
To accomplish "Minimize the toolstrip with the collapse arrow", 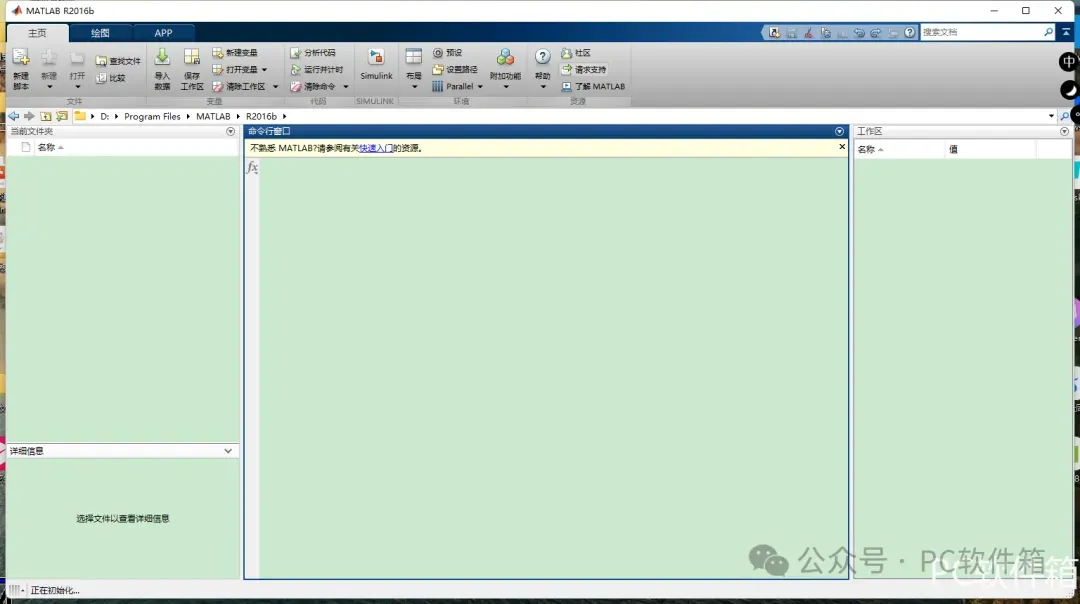I will point(1066,32).
